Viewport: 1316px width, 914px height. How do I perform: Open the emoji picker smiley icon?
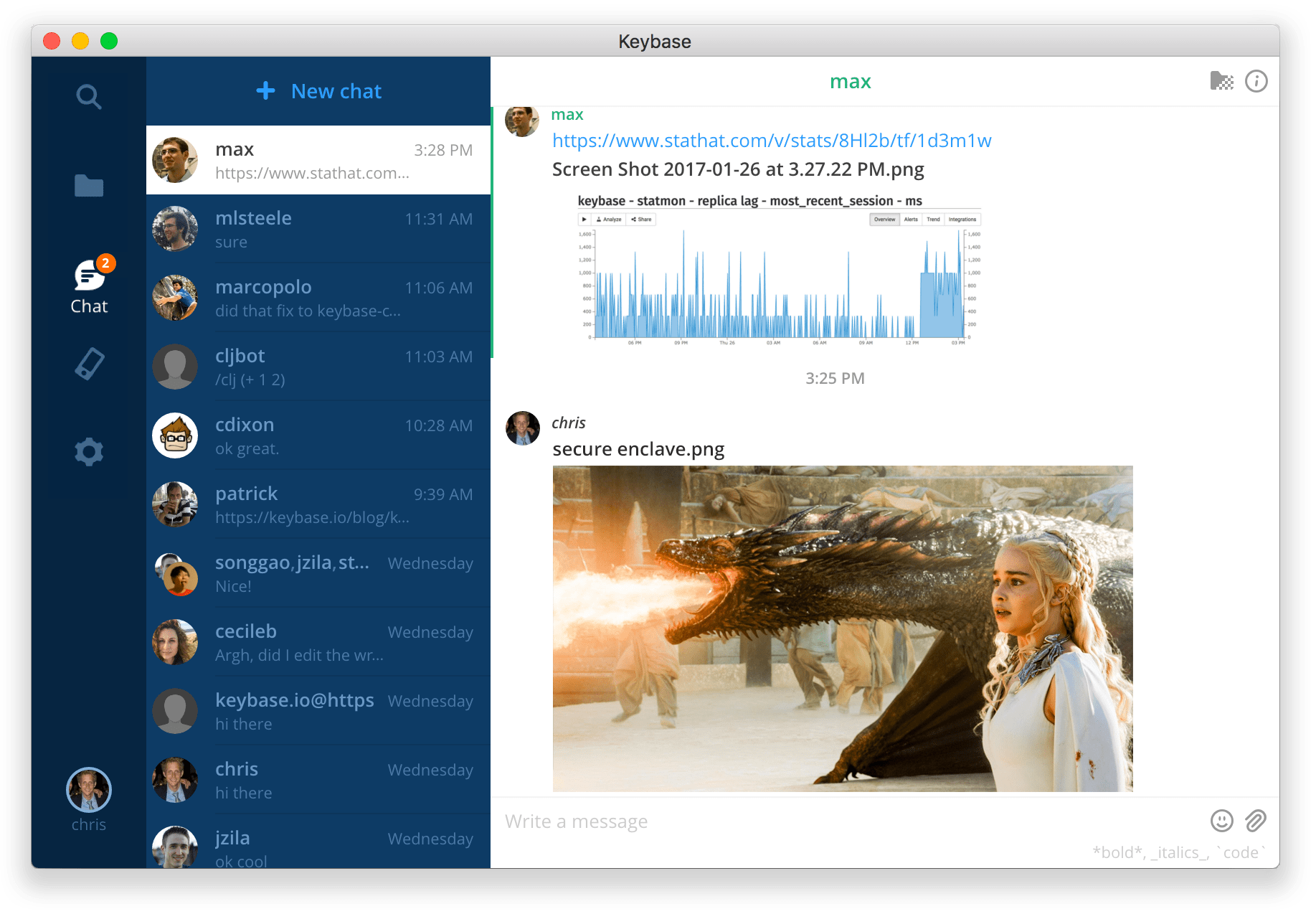[1221, 821]
